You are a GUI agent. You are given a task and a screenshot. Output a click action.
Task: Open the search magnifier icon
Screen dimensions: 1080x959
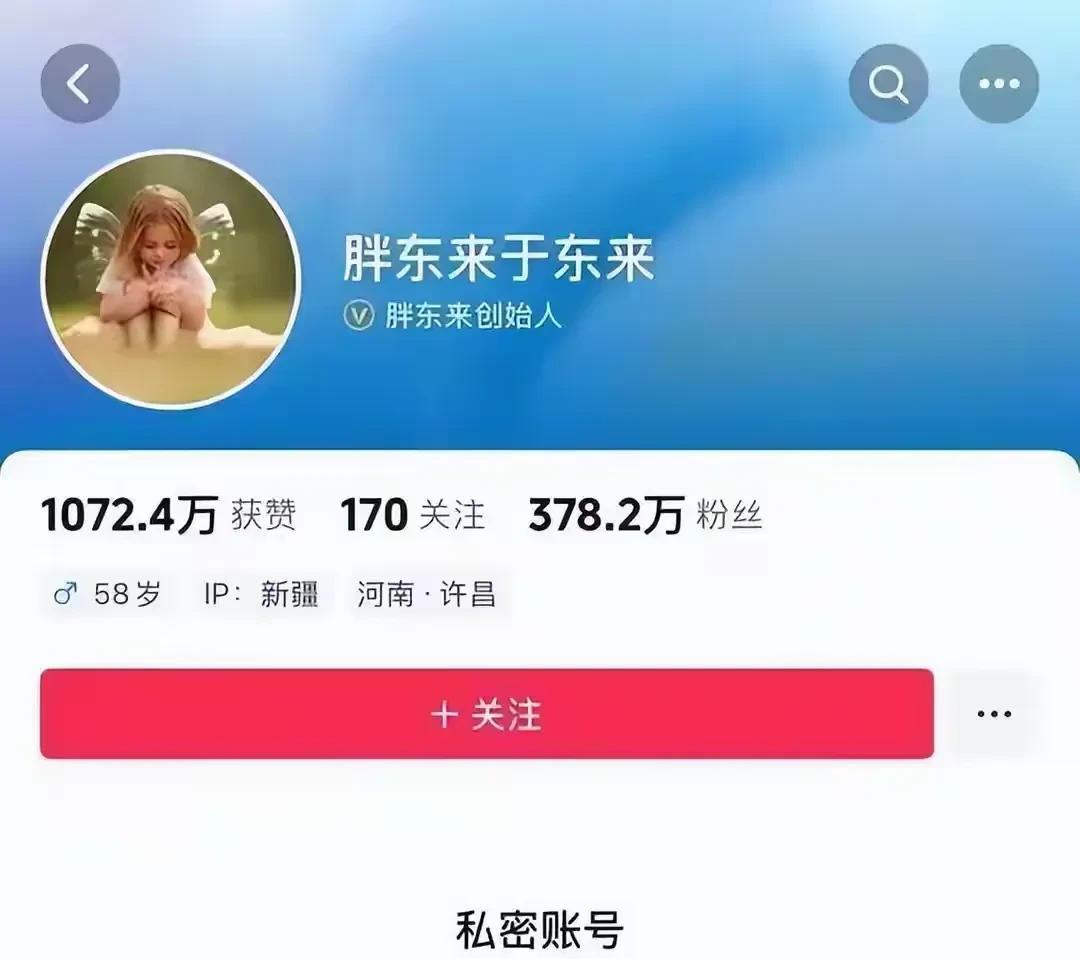(x=888, y=83)
